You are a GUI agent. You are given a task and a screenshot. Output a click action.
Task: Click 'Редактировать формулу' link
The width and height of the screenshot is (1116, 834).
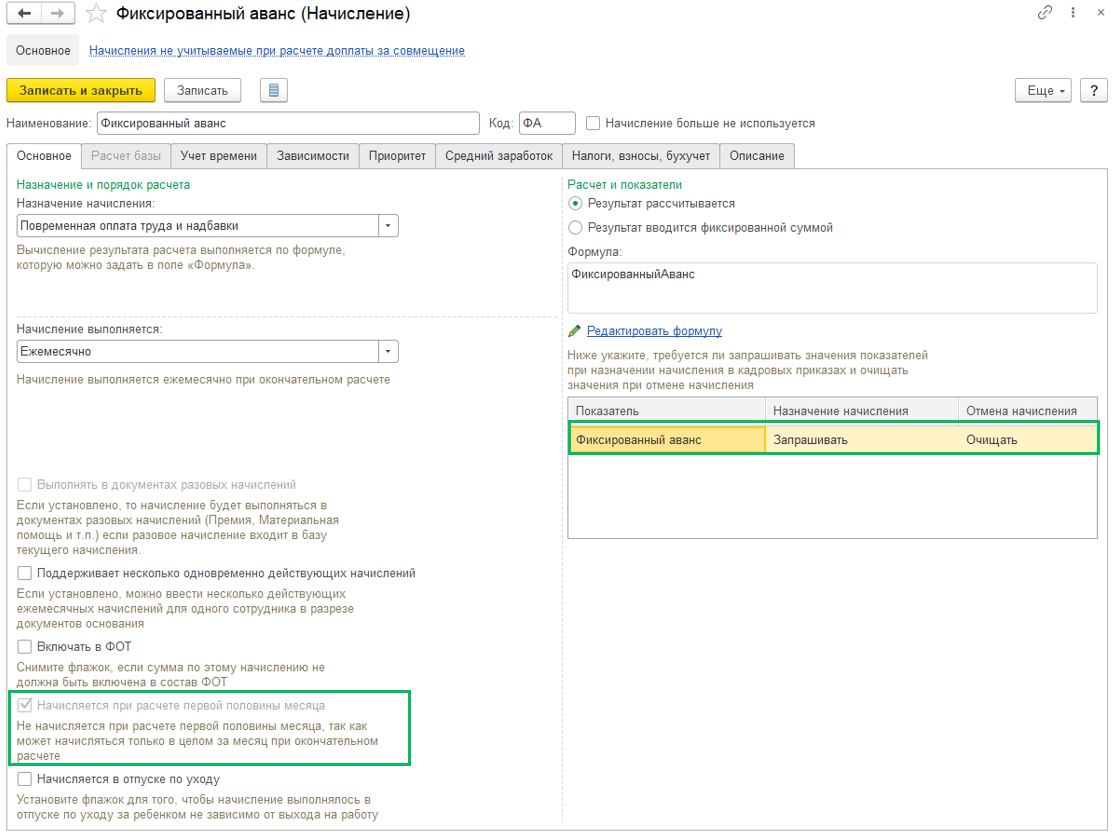[x=654, y=331]
